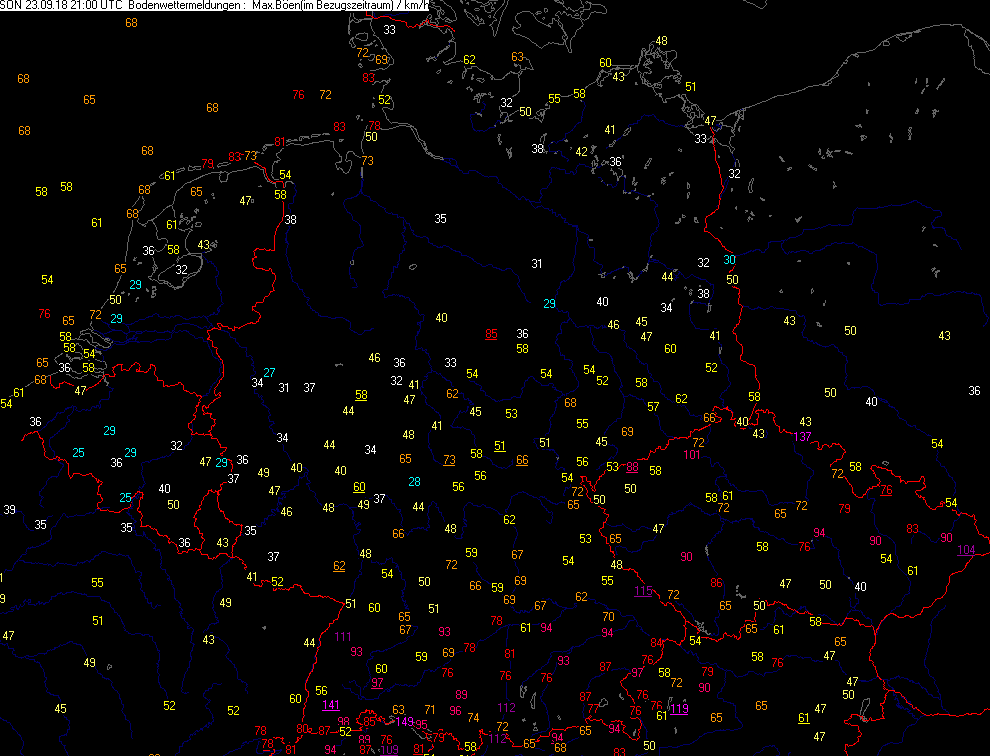Select the underlined magenta 113 value
Viewport: 990px width, 756px height.
pyautogui.click(x=679, y=709)
